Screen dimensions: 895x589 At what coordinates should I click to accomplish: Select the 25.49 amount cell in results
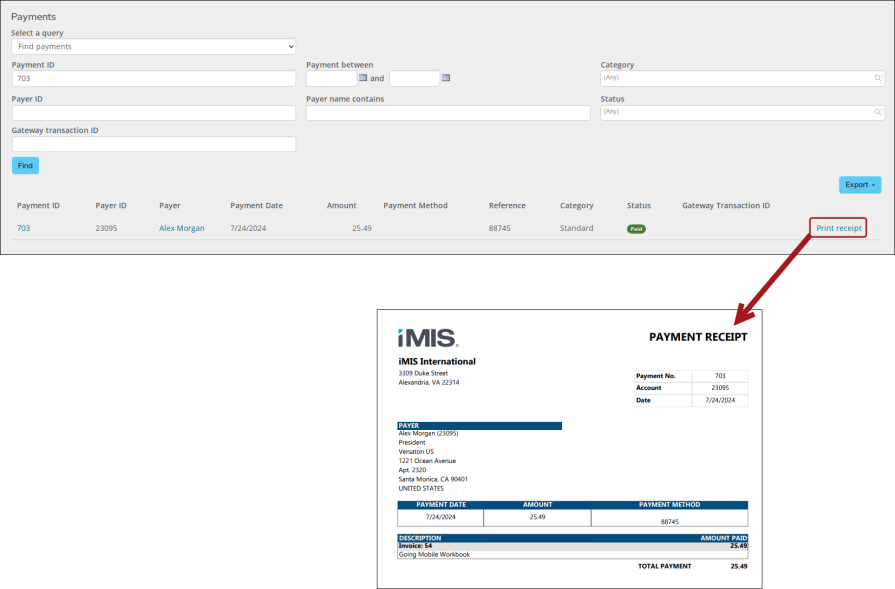pos(361,228)
